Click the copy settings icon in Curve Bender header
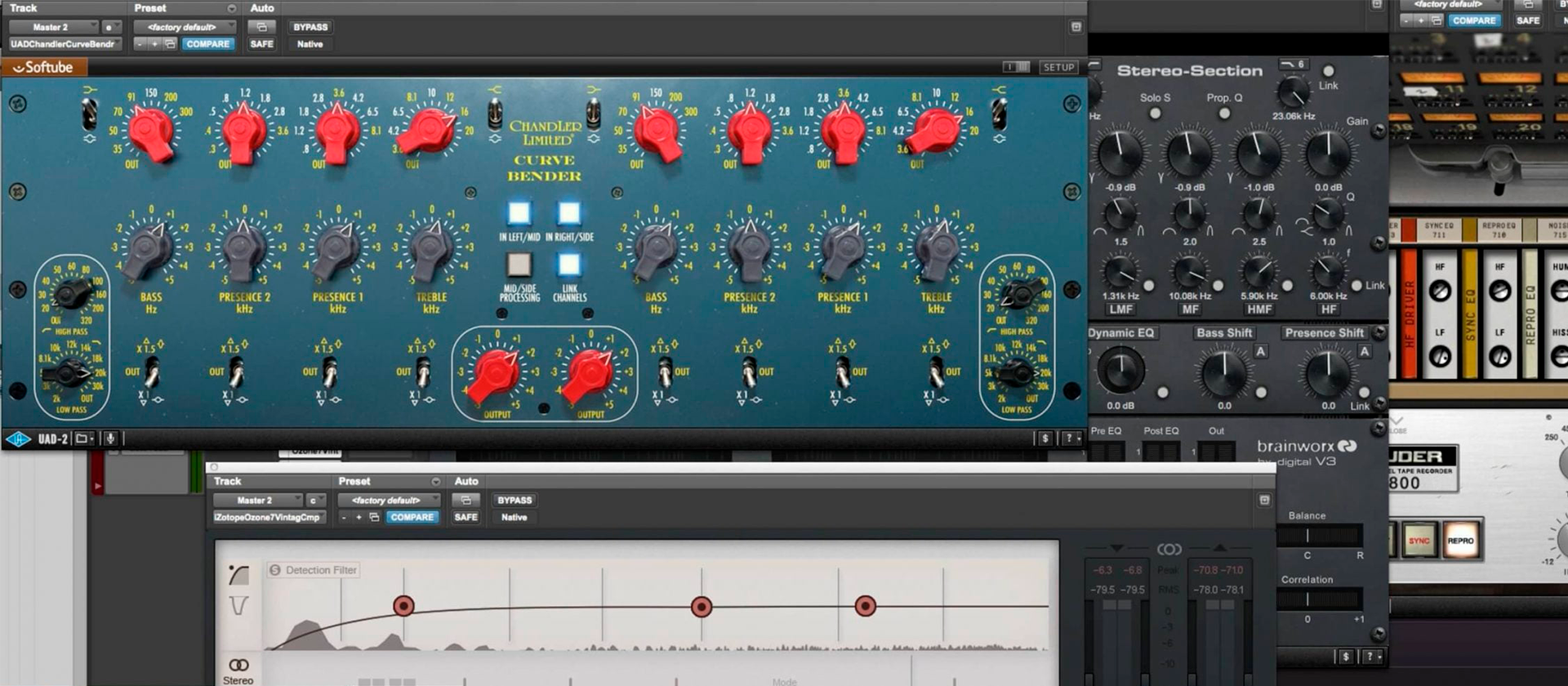Viewport: 1568px width, 686px height. click(x=170, y=44)
